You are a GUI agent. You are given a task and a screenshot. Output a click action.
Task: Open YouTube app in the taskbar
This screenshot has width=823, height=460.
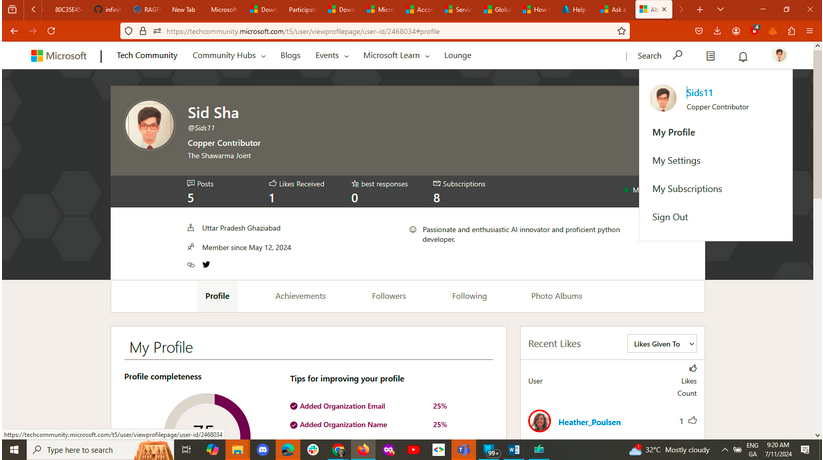(413, 450)
